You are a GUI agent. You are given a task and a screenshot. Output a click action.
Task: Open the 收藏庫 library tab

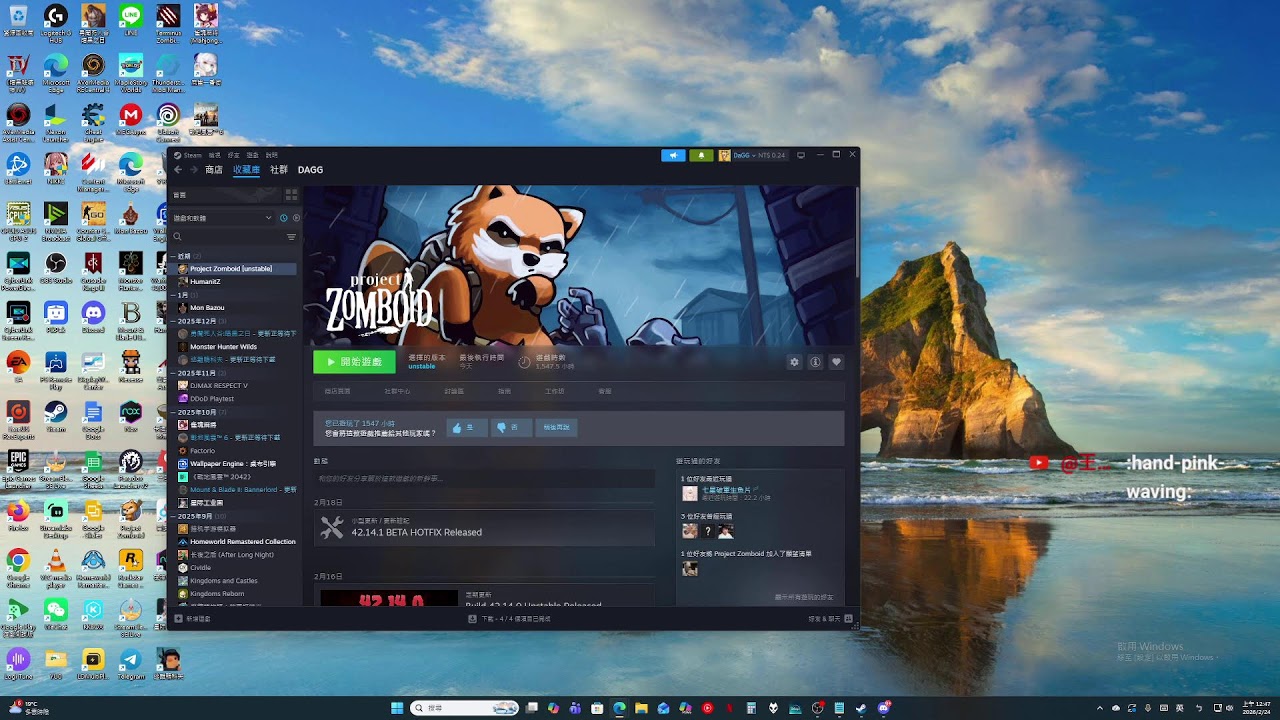(x=246, y=170)
